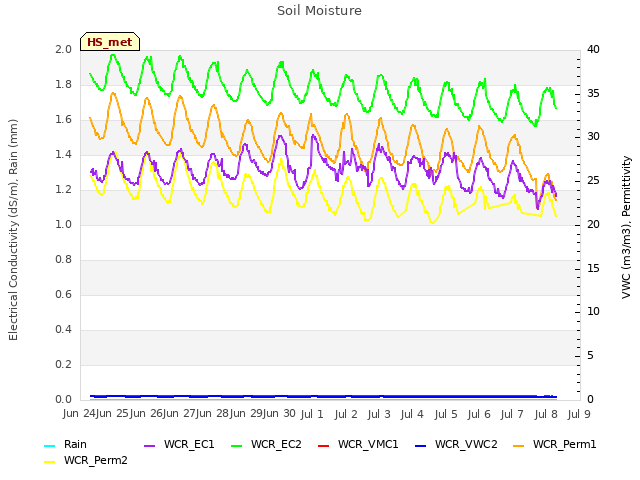Select the WCR_Perm1 legend entry
This screenshot has width=640, height=480.
[x=554, y=444]
